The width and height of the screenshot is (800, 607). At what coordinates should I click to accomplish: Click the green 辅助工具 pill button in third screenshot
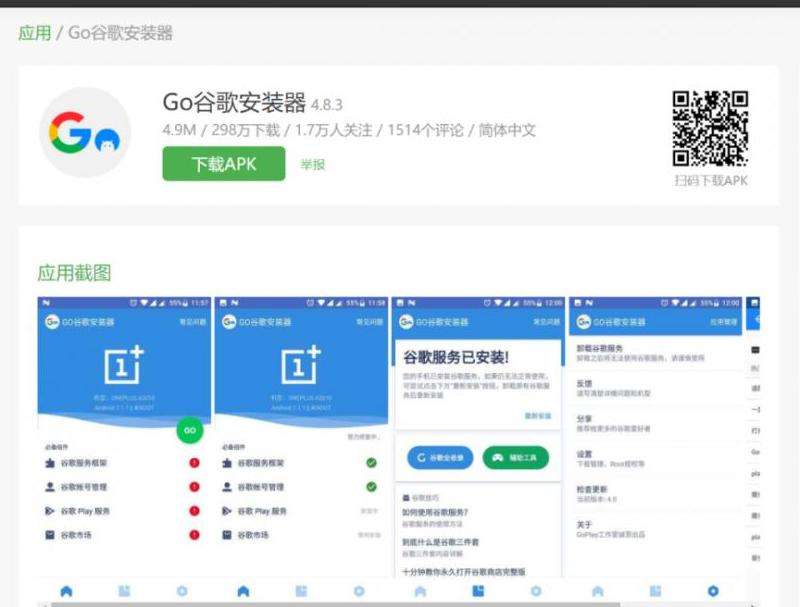(x=515, y=458)
